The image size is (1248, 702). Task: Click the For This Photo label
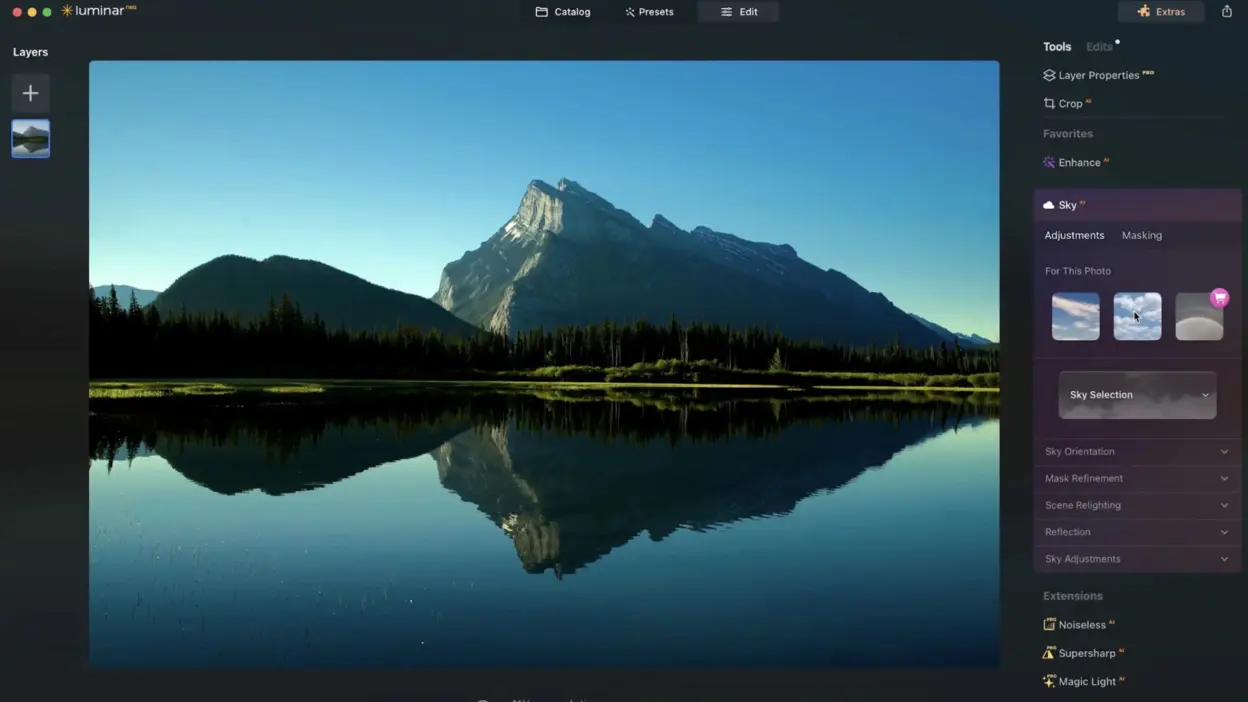coord(1077,271)
